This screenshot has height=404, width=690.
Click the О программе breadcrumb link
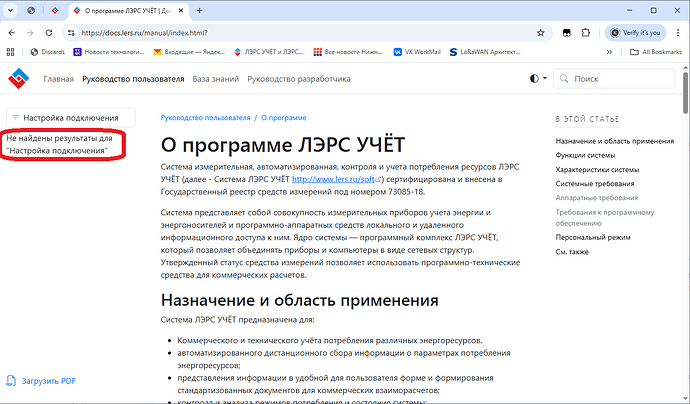[284, 118]
